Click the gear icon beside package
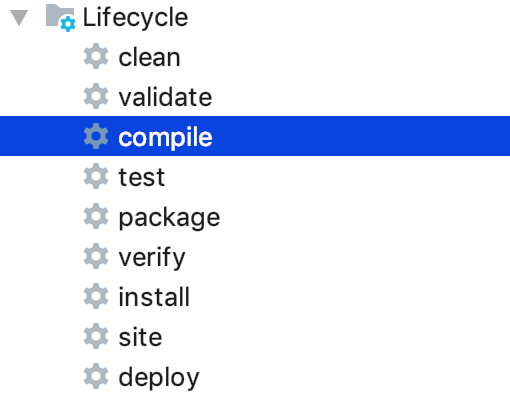This screenshot has width=510, height=396. tap(96, 216)
